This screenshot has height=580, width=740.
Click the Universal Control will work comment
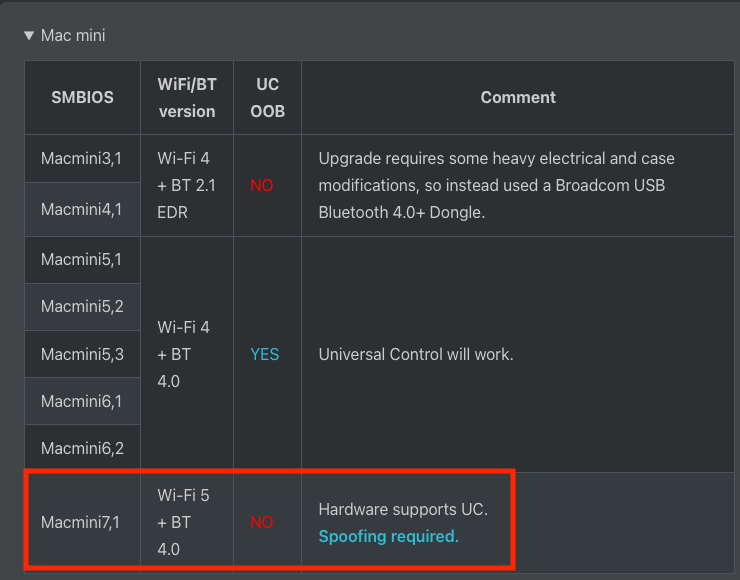pyautogui.click(x=416, y=354)
